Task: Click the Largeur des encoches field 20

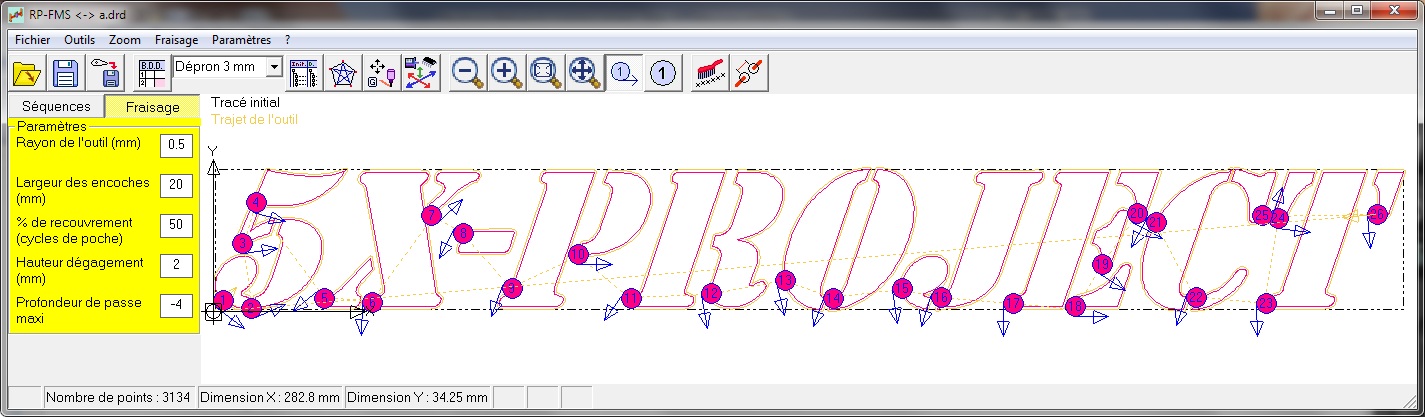Action: tap(177, 185)
